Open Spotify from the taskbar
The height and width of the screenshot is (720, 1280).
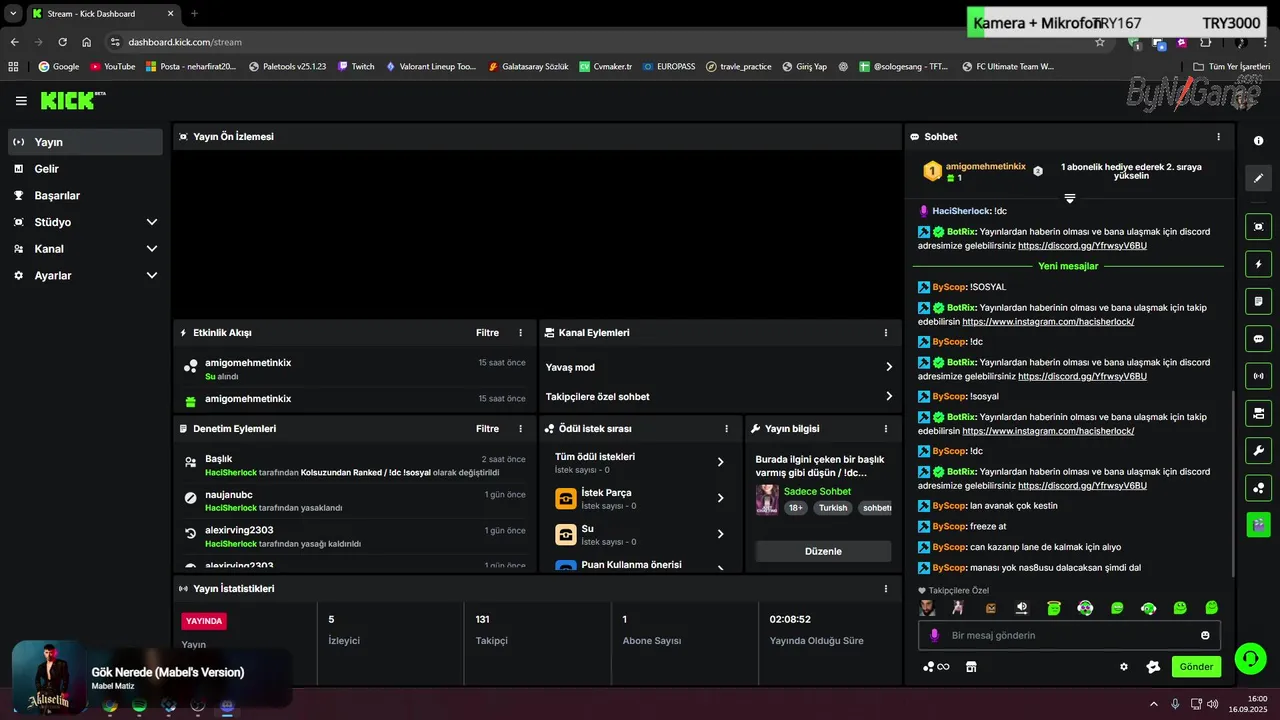[139, 706]
